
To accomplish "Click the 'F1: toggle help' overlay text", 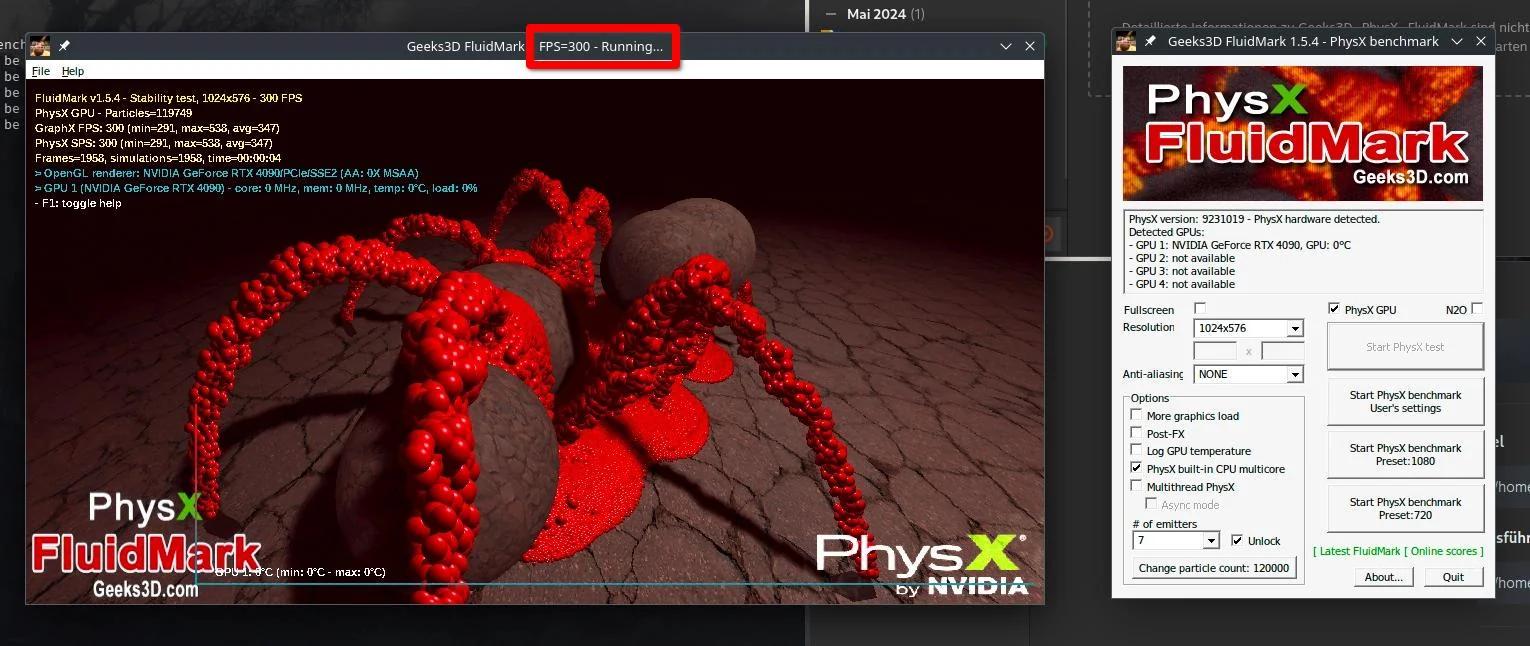I will point(78,203).
